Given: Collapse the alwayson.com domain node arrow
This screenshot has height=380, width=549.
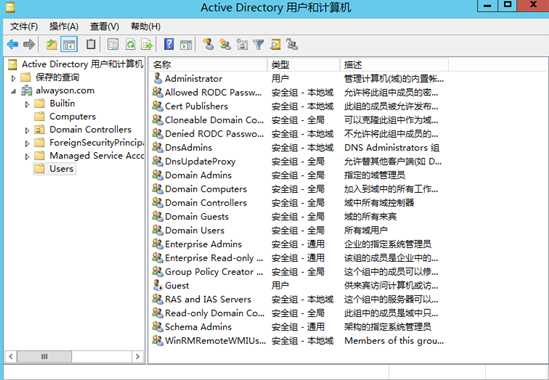Looking at the screenshot, I should point(13,91).
